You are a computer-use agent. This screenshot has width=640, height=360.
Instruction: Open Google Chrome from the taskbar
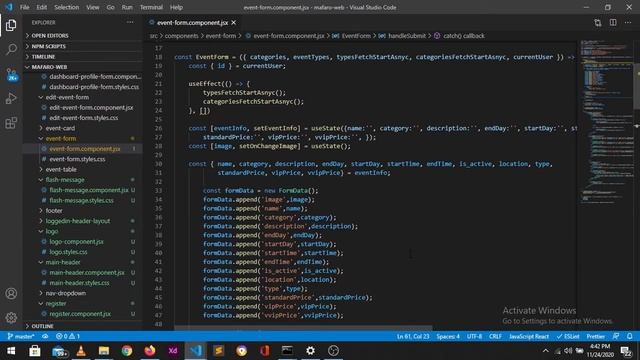[x=127, y=351]
